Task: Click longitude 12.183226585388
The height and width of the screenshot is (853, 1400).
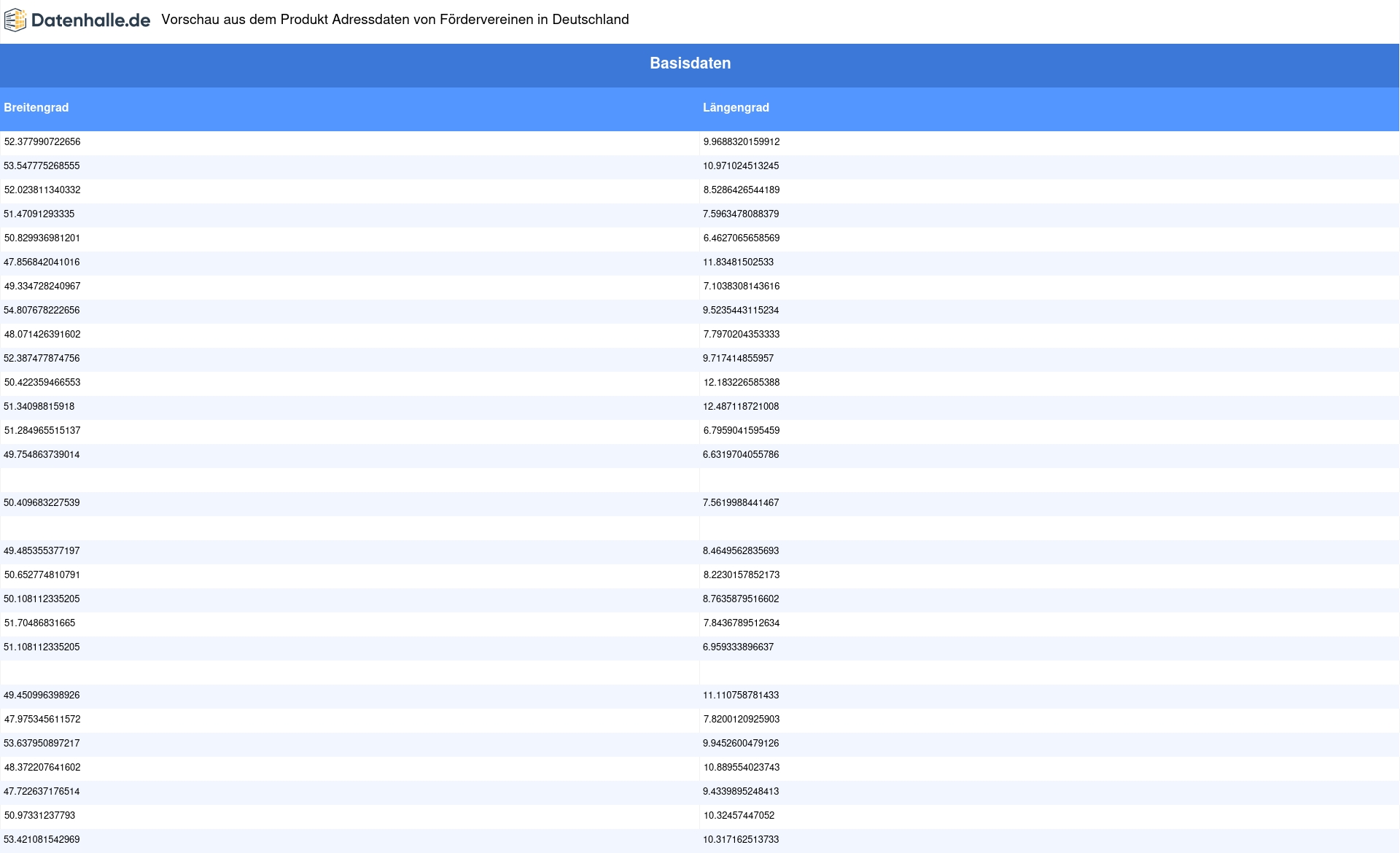Action: pos(741,383)
